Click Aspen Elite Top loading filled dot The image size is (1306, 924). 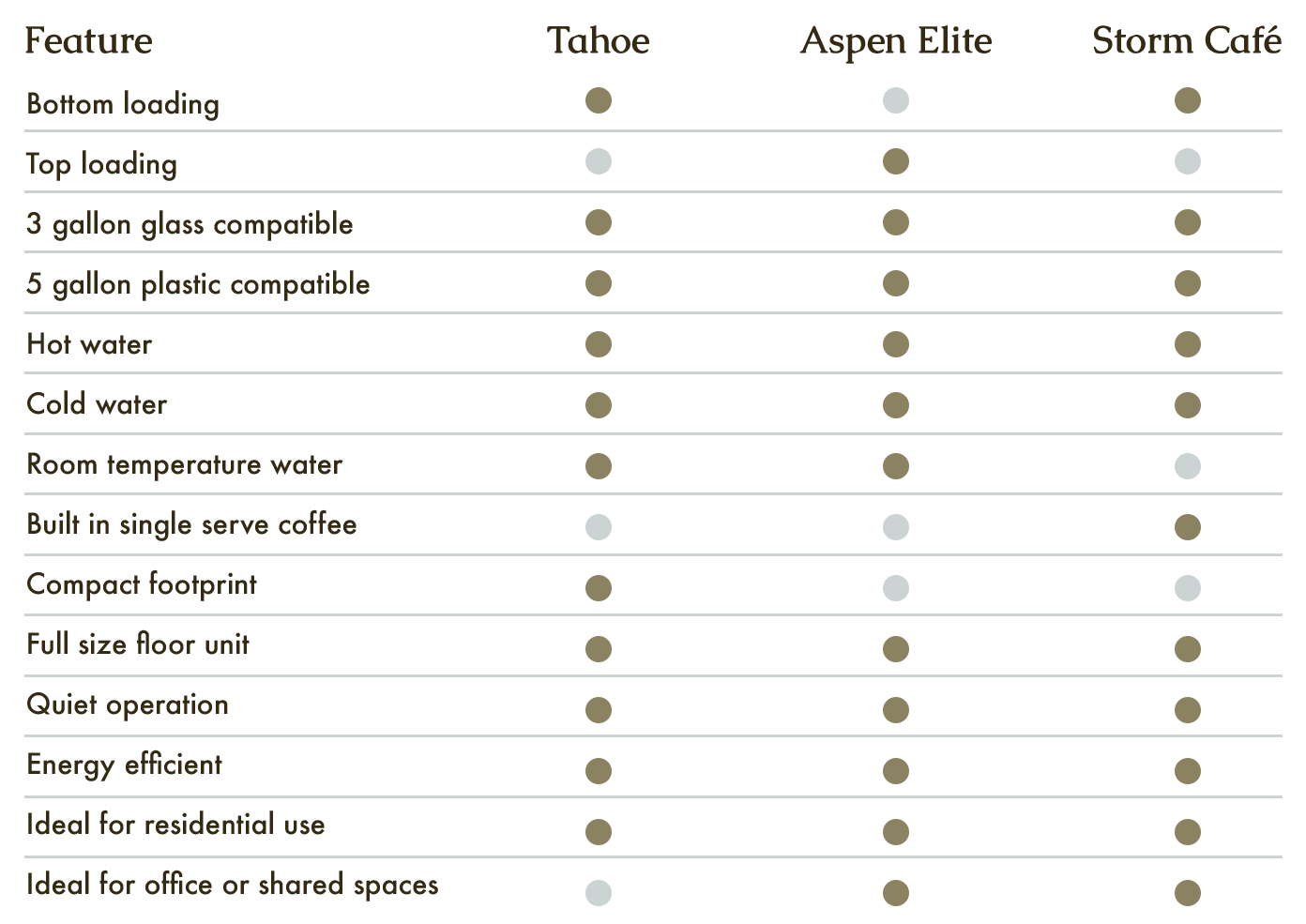click(x=896, y=161)
